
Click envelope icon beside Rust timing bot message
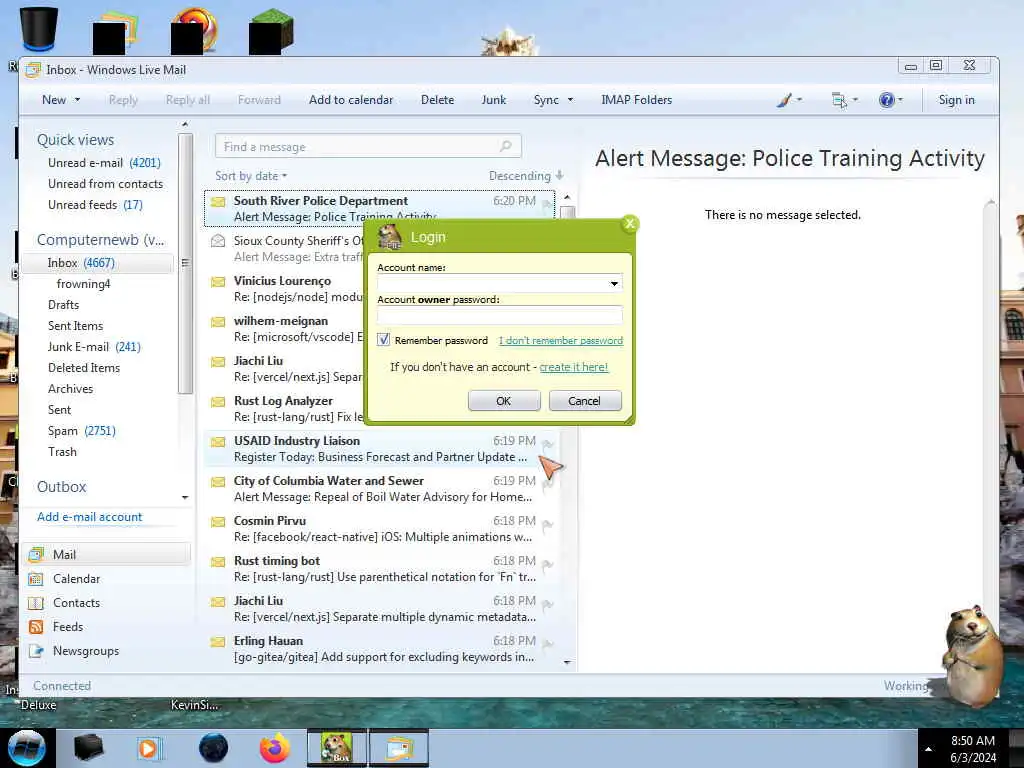(218, 561)
